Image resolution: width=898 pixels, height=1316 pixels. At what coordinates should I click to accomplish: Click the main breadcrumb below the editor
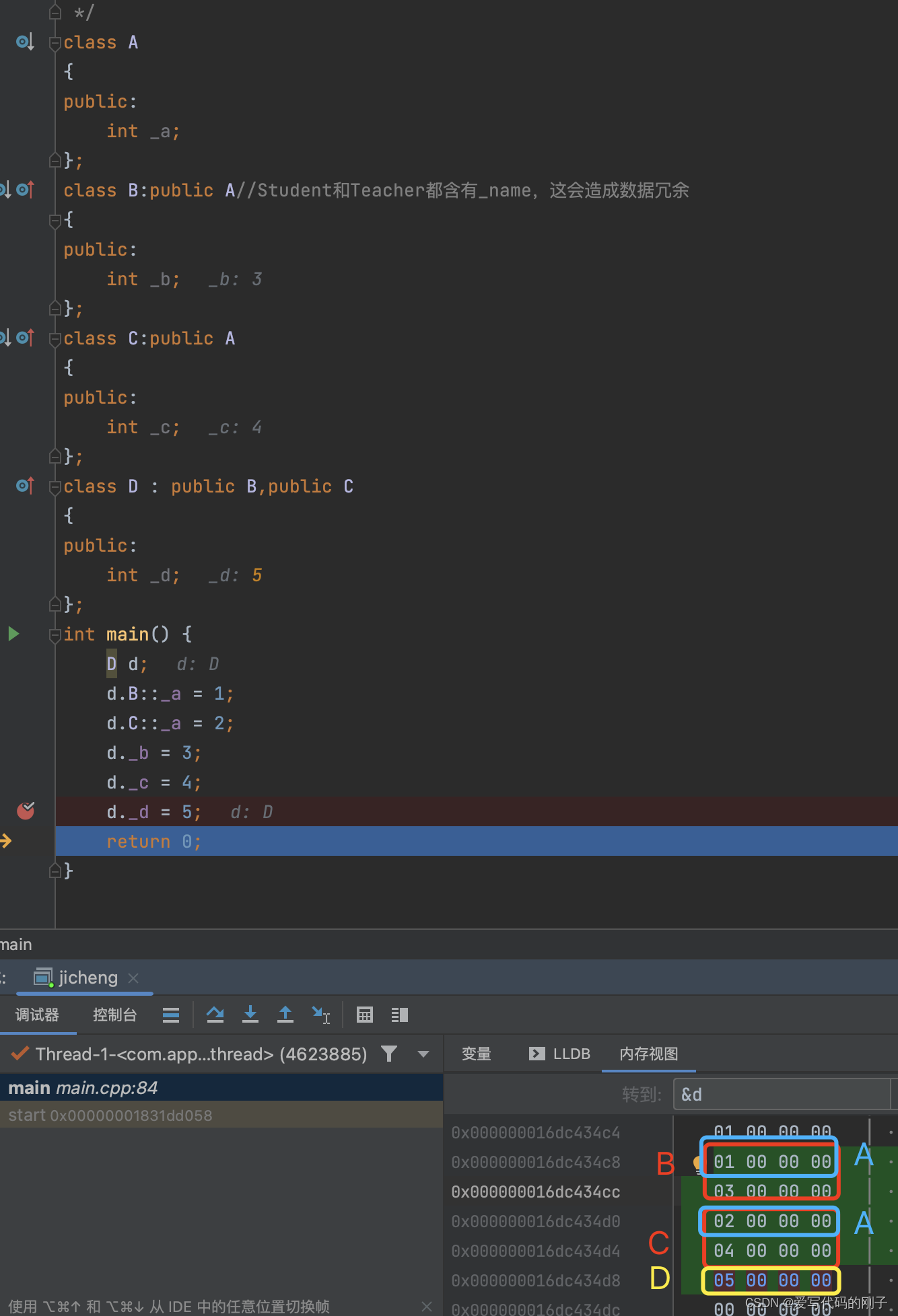click(16, 944)
